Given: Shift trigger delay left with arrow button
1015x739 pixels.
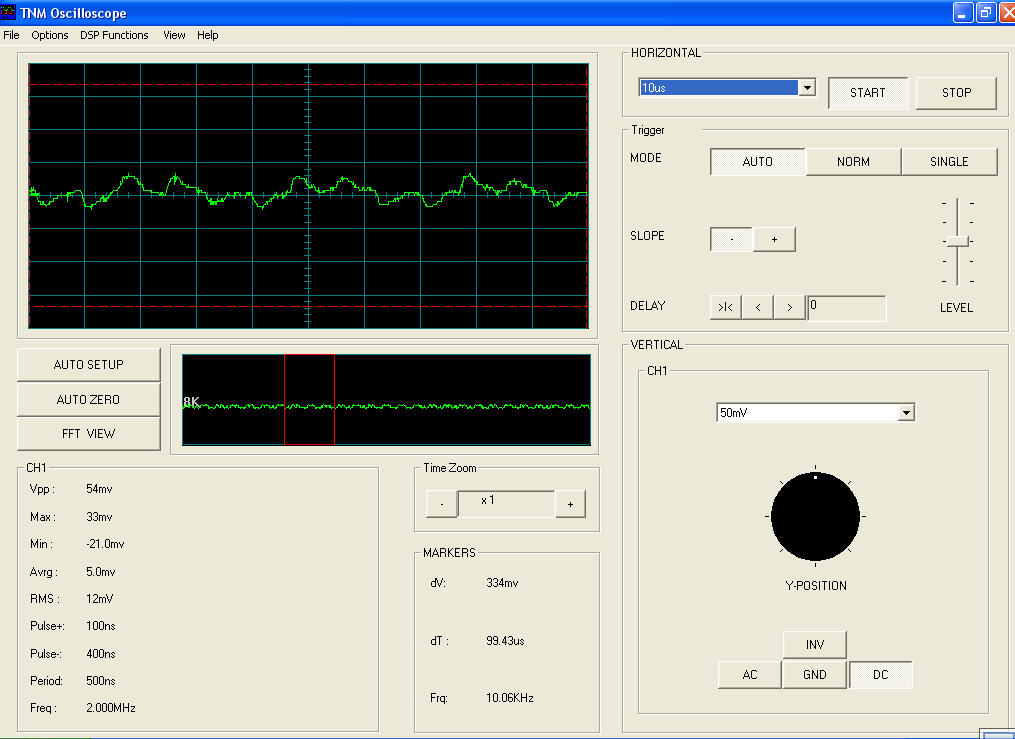Looking at the screenshot, I should 758,308.
